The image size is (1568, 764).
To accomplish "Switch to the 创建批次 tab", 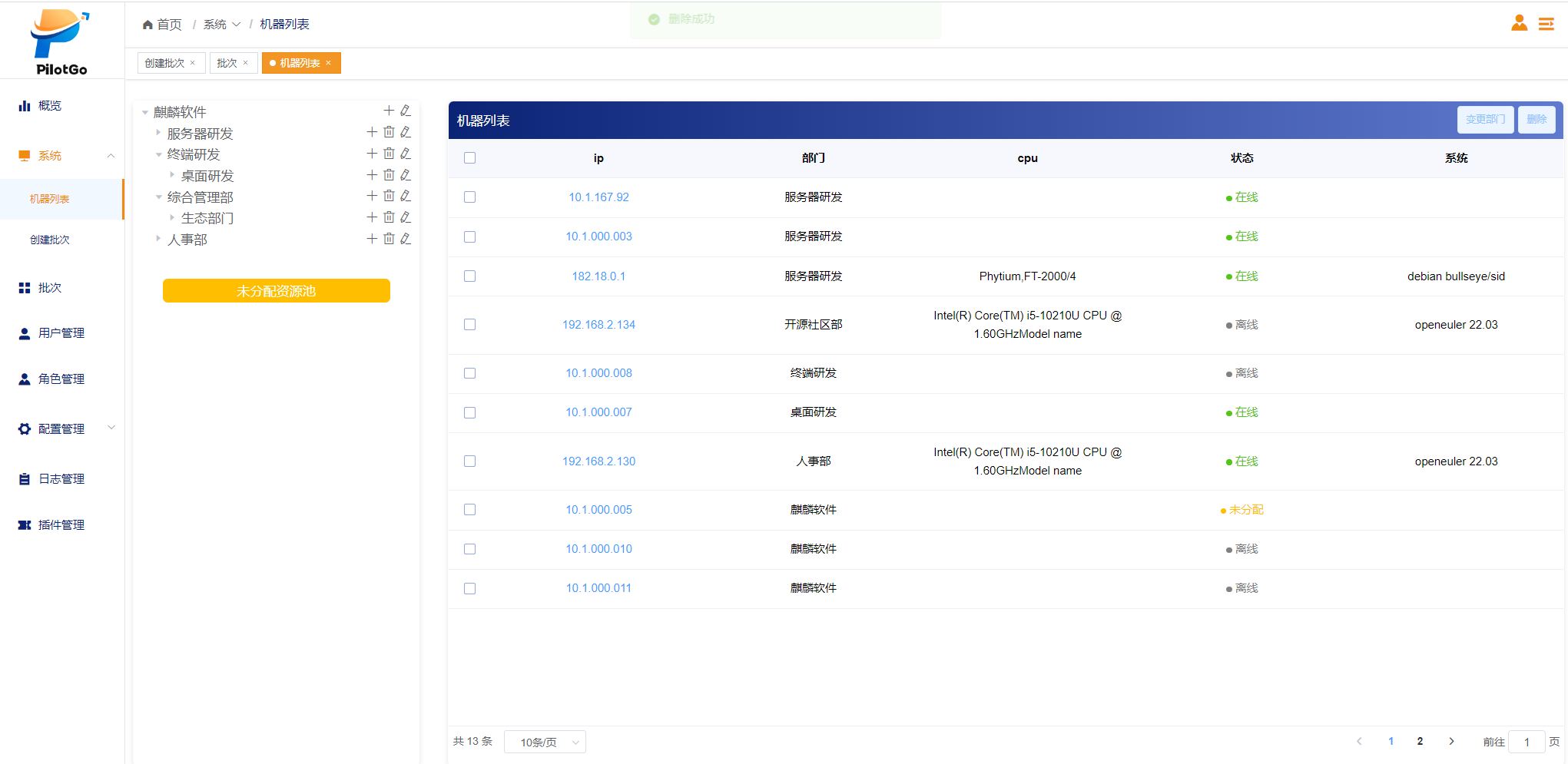I will pyautogui.click(x=164, y=63).
